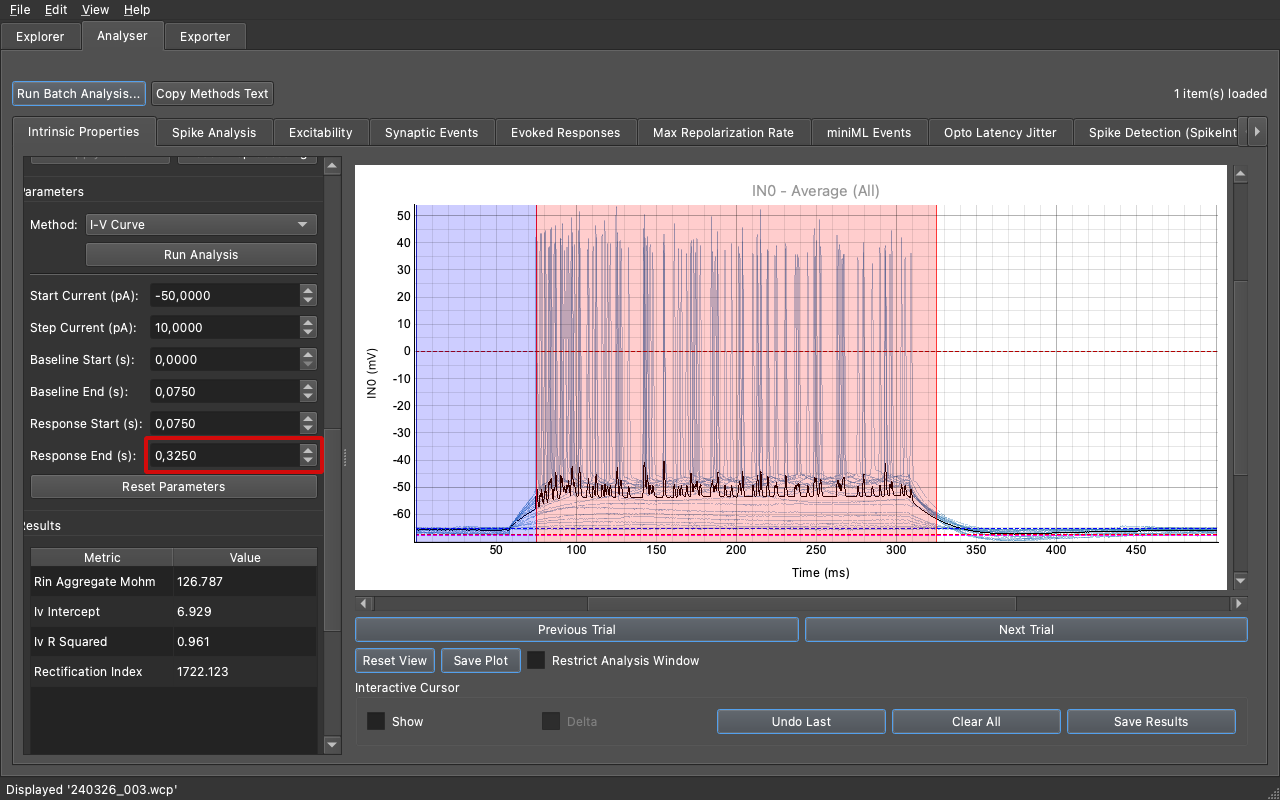This screenshot has height=800, width=1280.
Task: Open the File menu
Action: click(x=20, y=10)
